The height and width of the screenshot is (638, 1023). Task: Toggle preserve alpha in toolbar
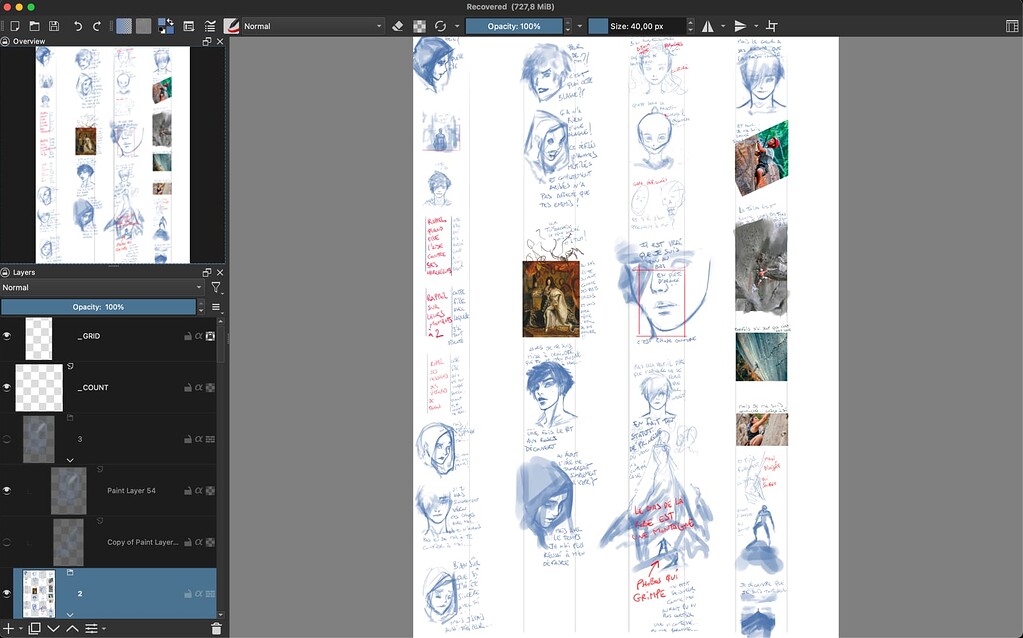coord(420,26)
